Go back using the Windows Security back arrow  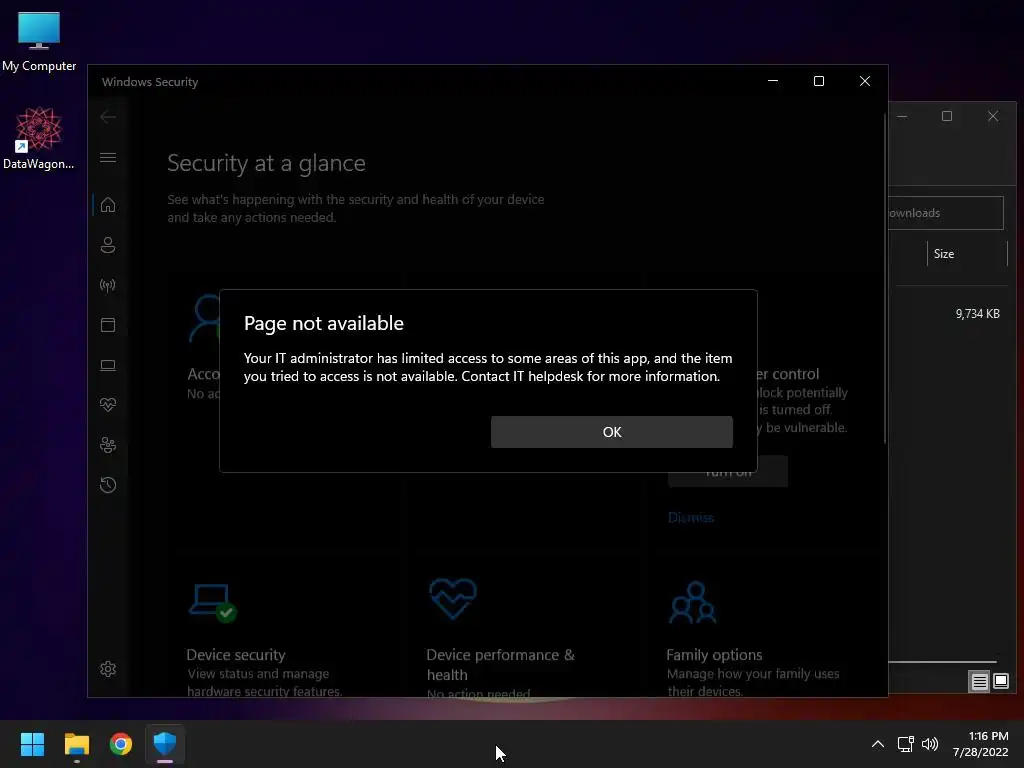pyautogui.click(x=108, y=117)
